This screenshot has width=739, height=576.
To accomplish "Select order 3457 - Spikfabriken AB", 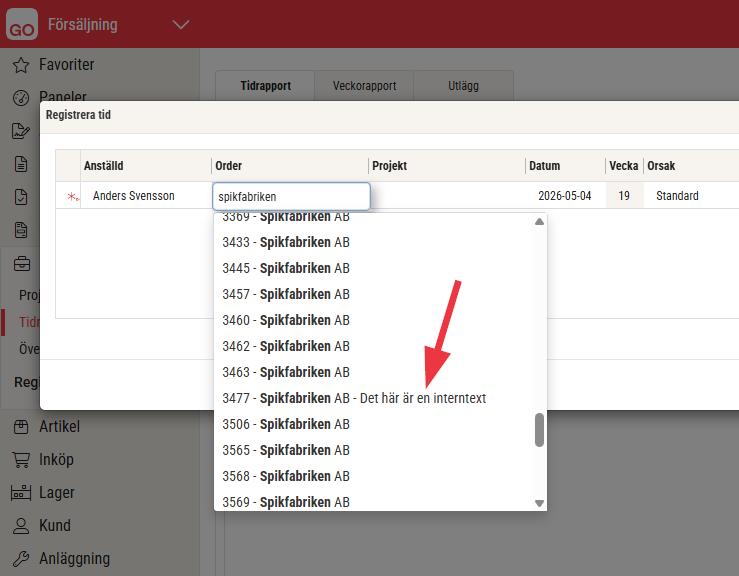I will tap(373, 294).
